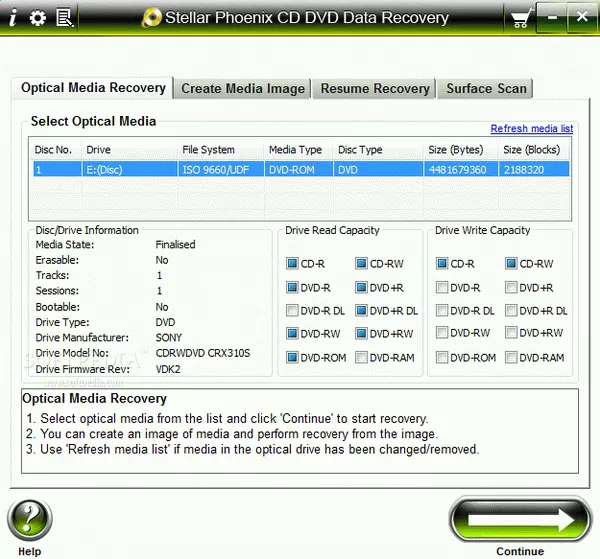The width and height of the screenshot is (600, 559).
Task: Click the Size (Blocks) column header
Action: pyautogui.click(x=534, y=150)
